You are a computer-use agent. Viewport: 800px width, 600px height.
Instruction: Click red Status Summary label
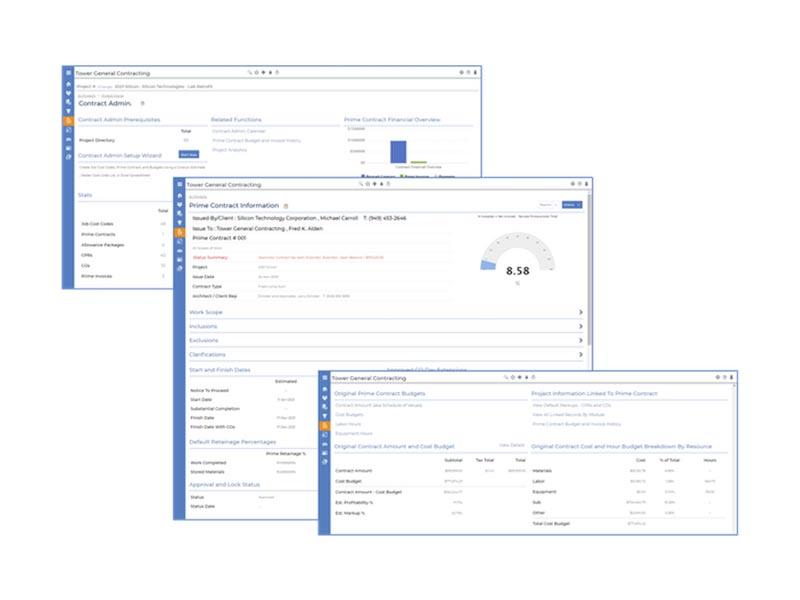[x=210, y=258]
